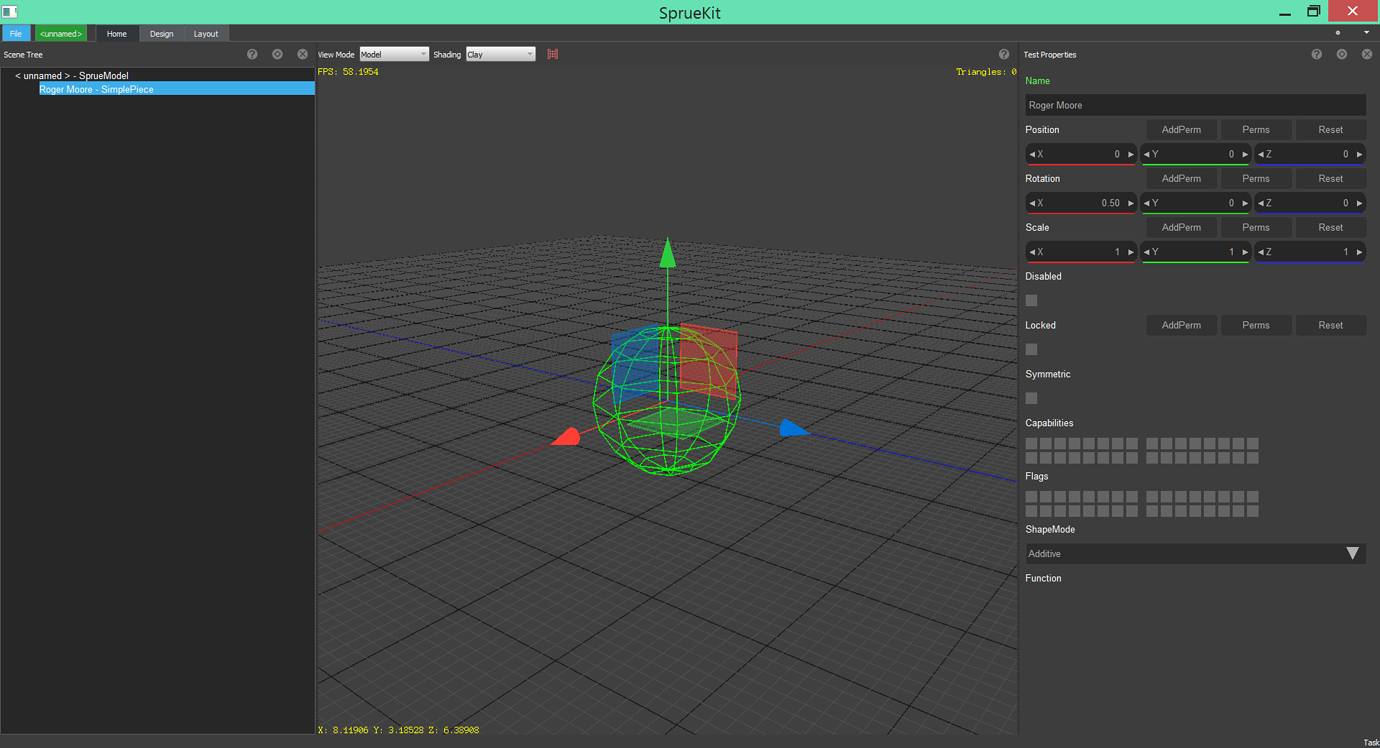This screenshot has width=1380, height=748.
Task: Open Test Properties panel settings gear
Action: tap(1341, 54)
